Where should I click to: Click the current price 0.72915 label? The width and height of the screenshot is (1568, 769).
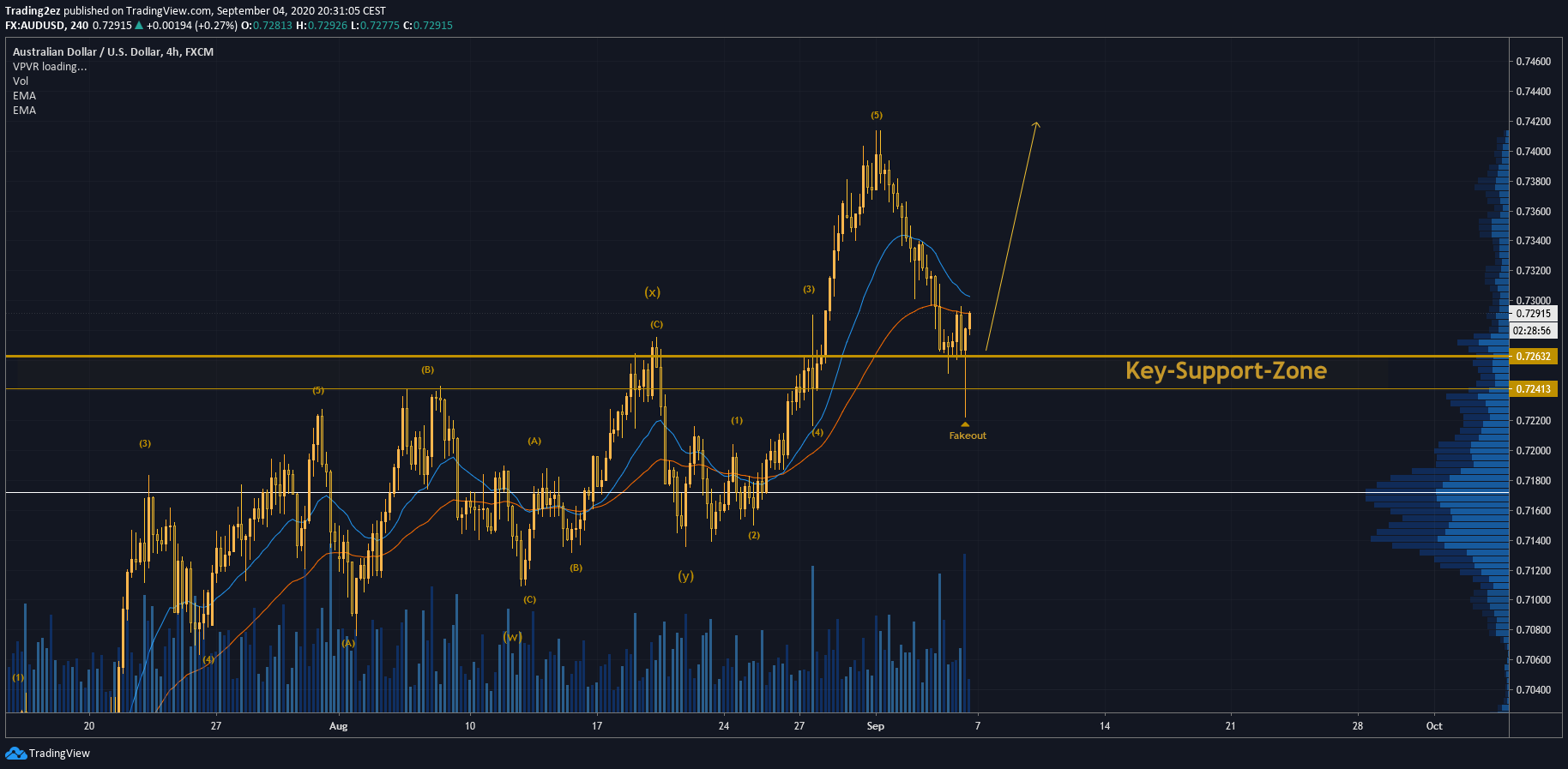1533,314
